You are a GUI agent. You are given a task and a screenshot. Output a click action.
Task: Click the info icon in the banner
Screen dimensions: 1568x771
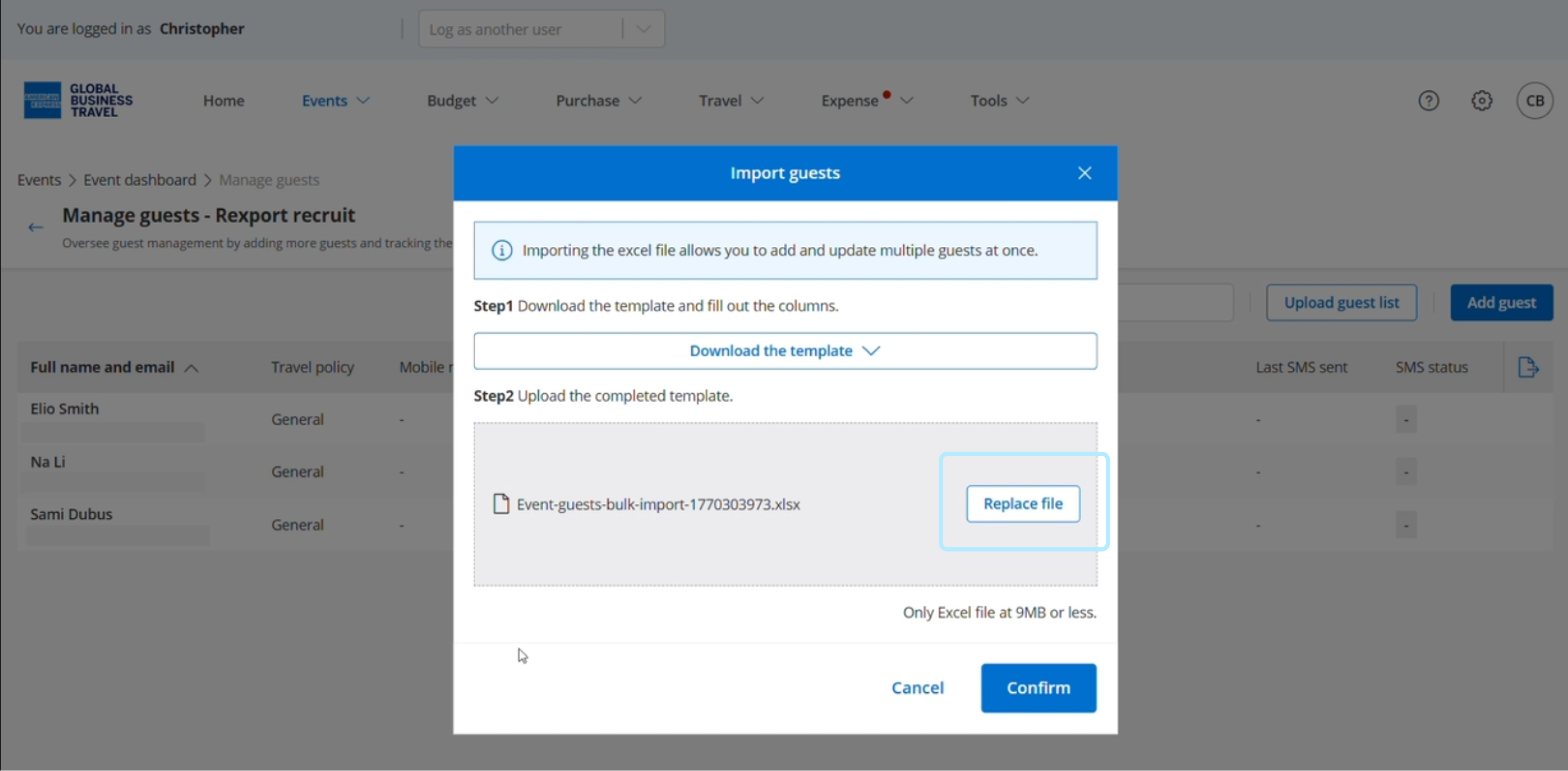click(501, 251)
